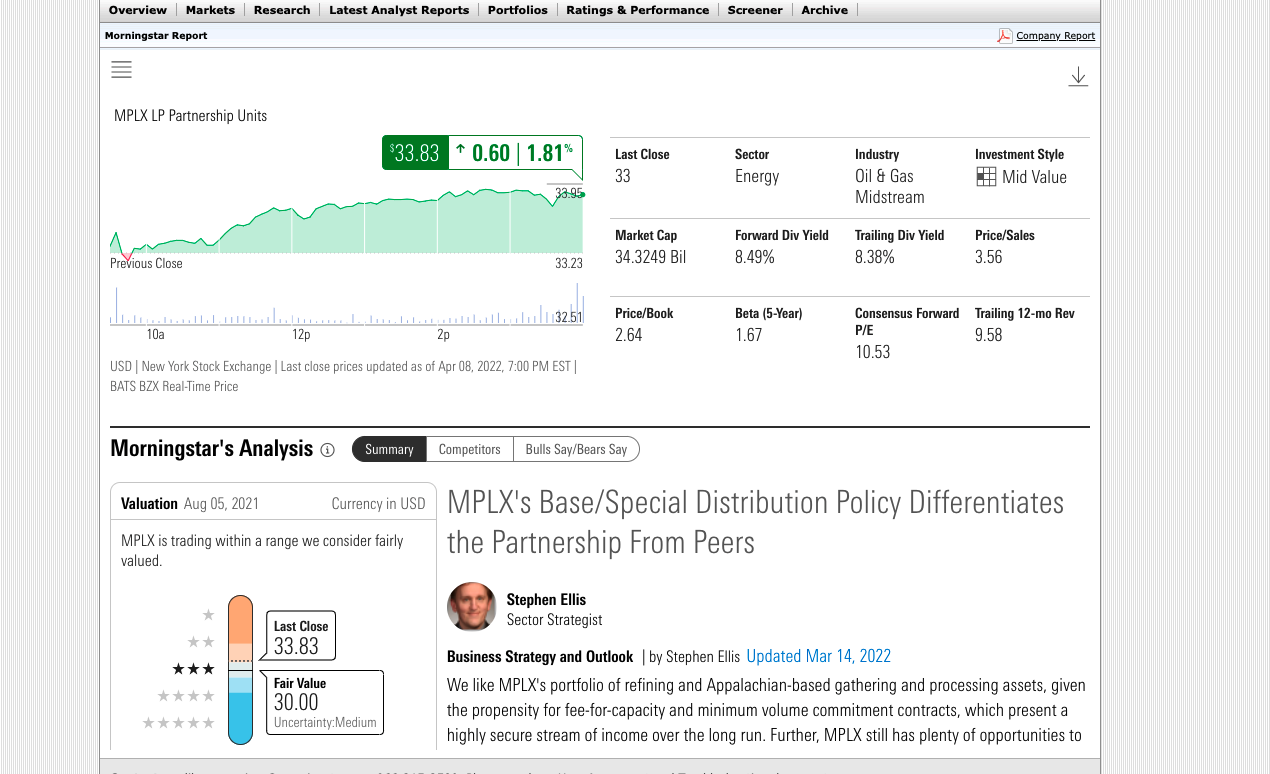Select the Summary analysis toggle
The height and width of the screenshot is (774, 1270).
(389, 449)
